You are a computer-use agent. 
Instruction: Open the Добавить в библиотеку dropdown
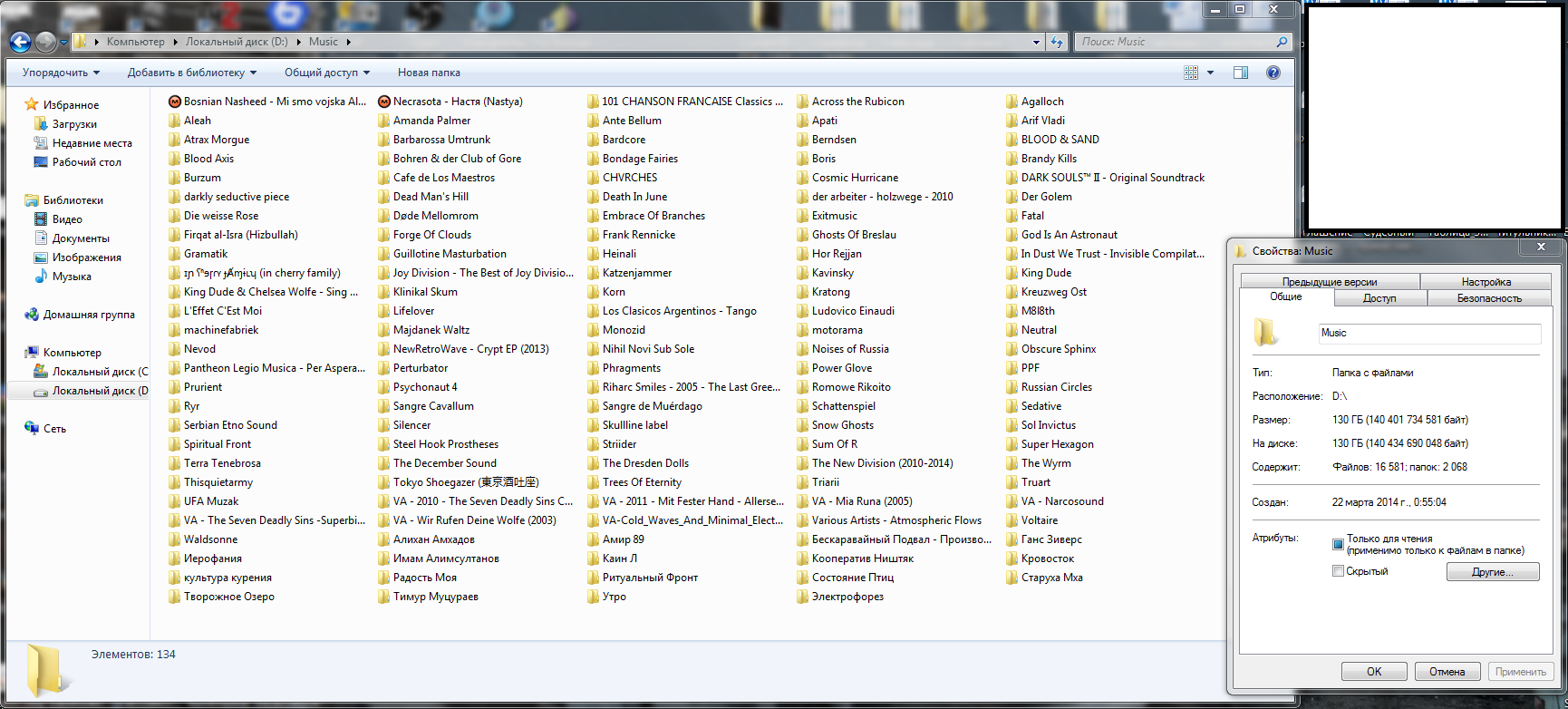point(192,73)
